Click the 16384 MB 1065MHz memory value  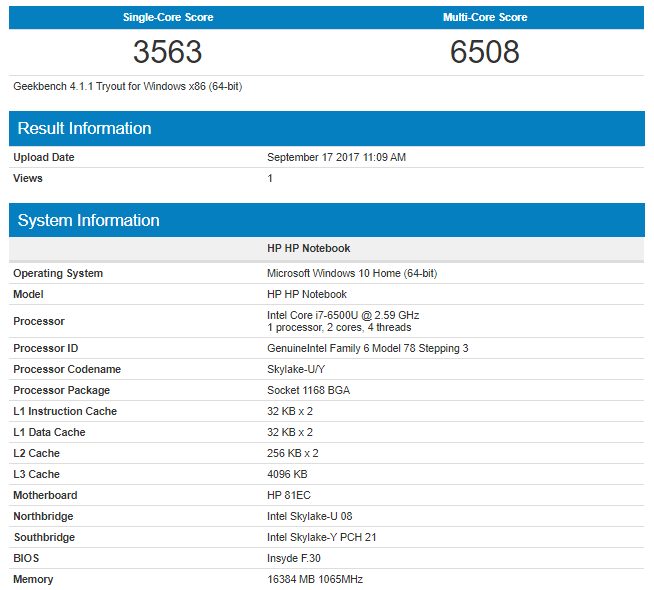coord(315,579)
